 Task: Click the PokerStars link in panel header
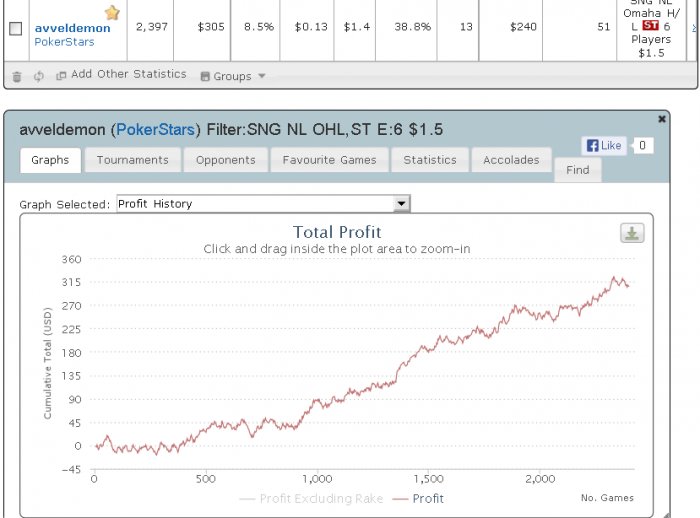coord(155,129)
